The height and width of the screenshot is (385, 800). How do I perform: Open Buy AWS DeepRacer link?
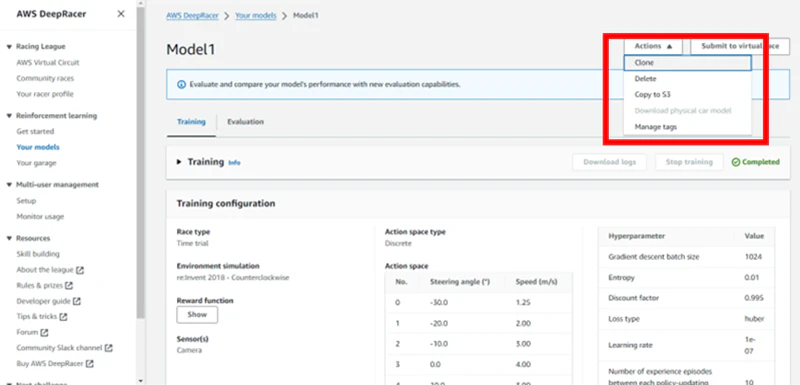coord(51,364)
